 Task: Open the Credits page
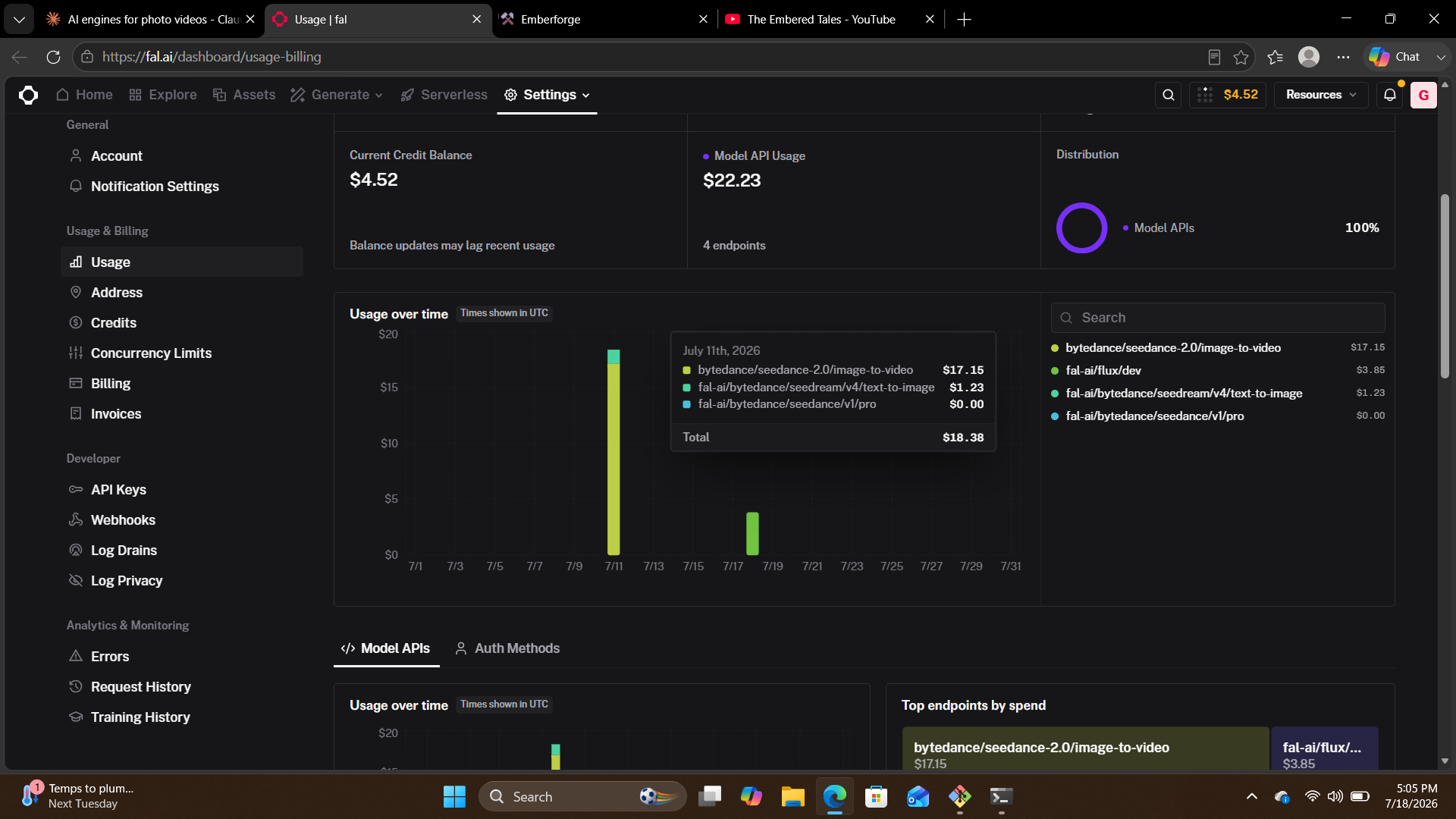(x=182, y=322)
